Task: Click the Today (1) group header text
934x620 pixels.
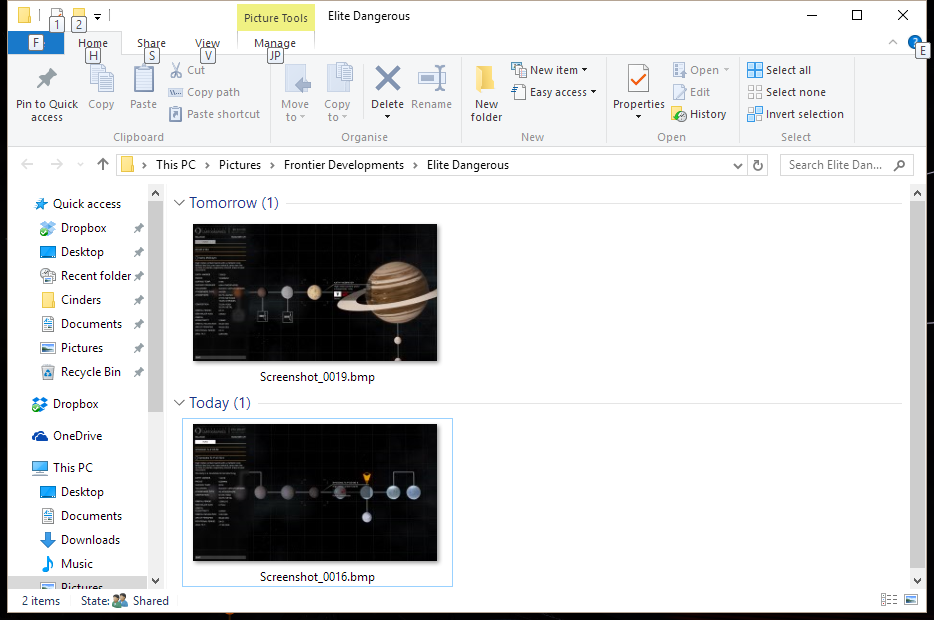Action: point(220,403)
